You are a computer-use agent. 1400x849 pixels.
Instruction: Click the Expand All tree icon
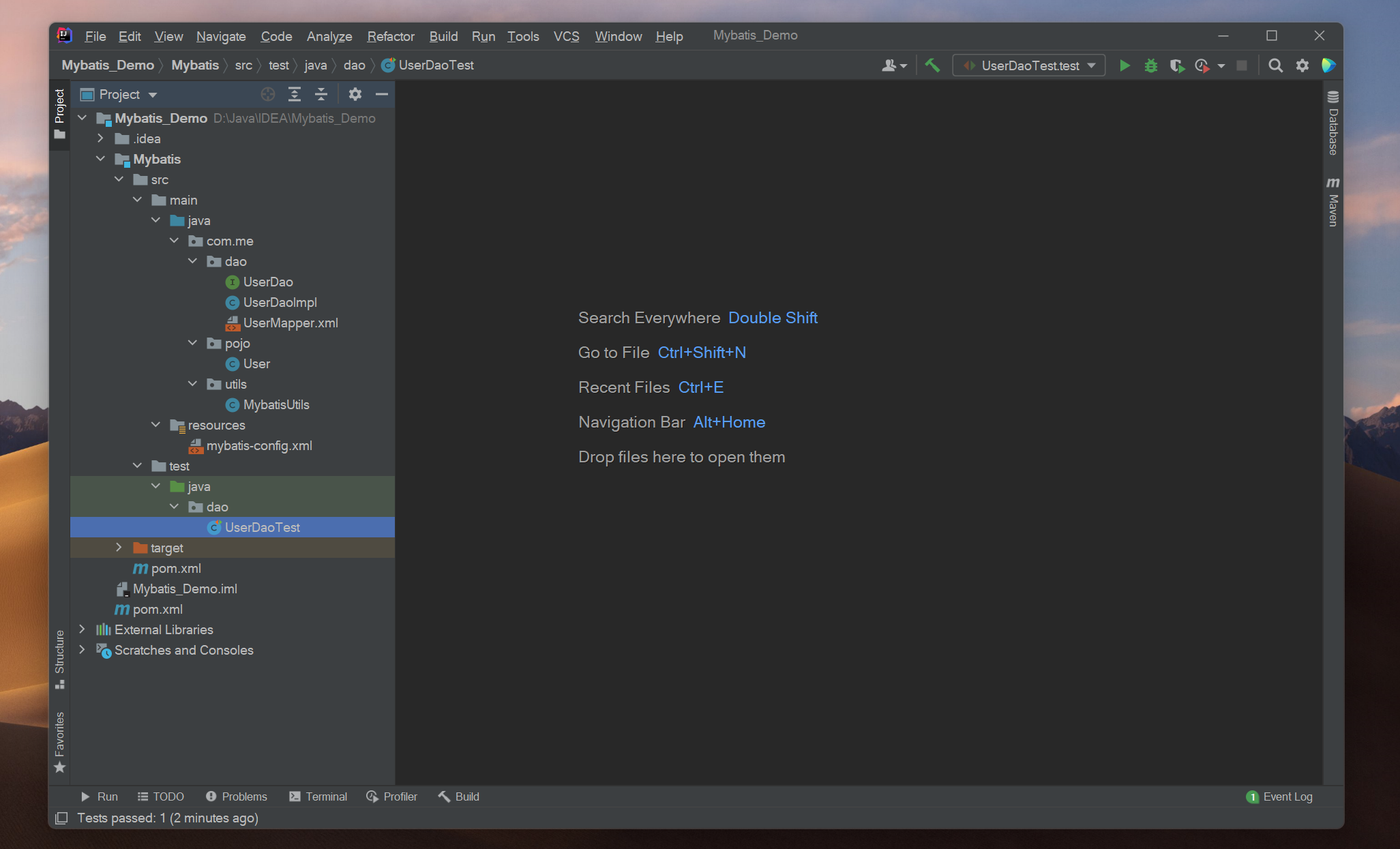pyautogui.click(x=295, y=94)
